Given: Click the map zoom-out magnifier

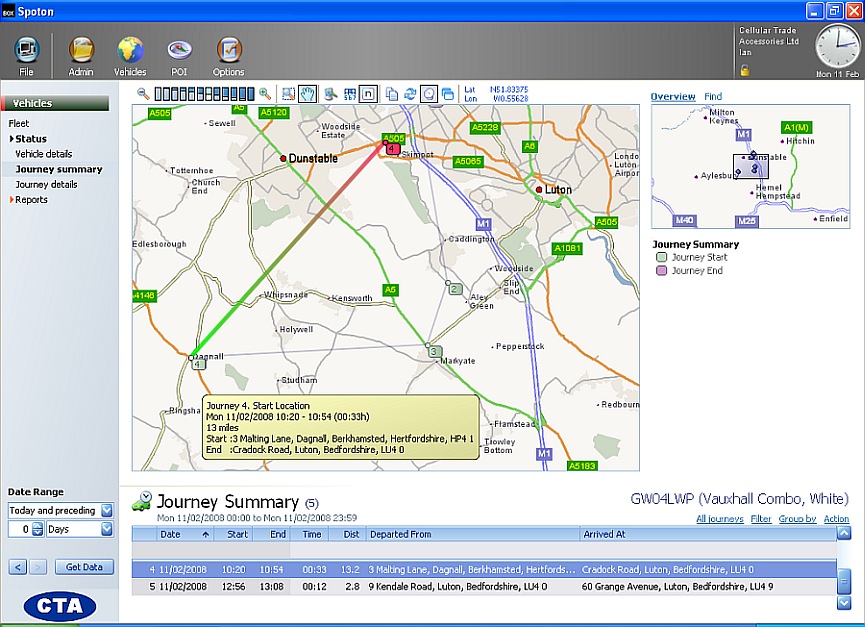Looking at the screenshot, I should point(144,94).
